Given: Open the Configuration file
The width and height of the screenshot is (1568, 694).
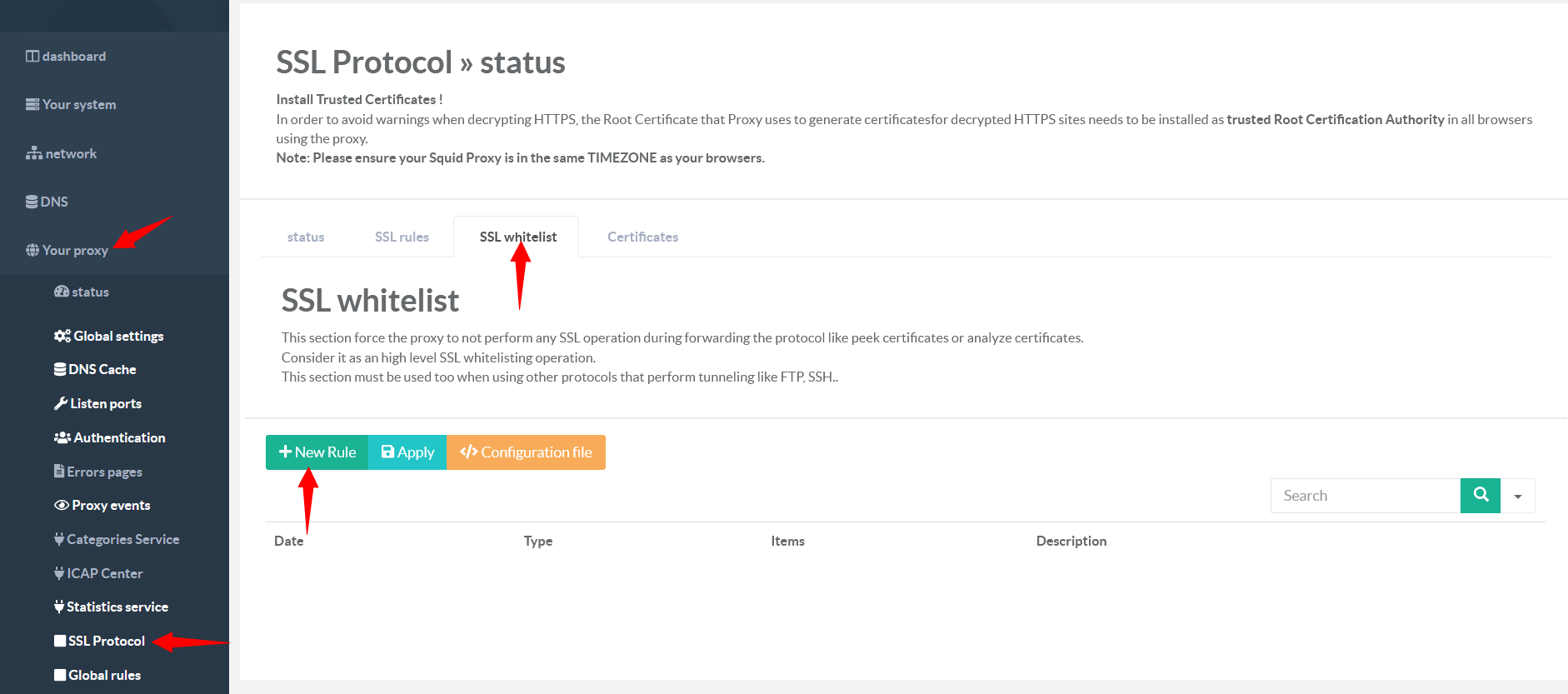Looking at the screenshot, I should click(526, 452).
